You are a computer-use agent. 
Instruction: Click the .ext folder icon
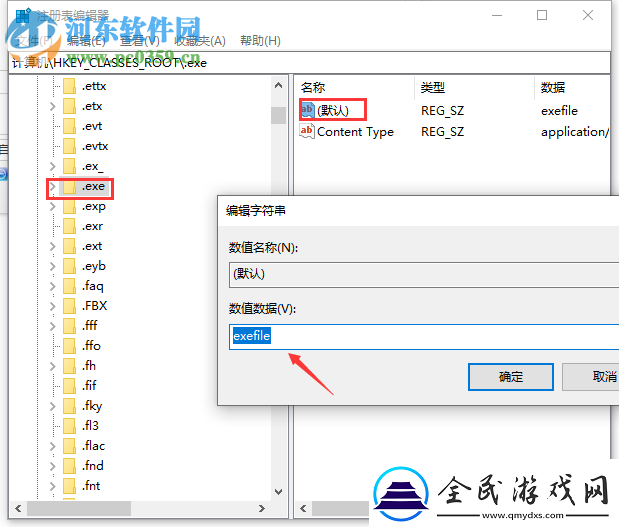pos(69,246)
